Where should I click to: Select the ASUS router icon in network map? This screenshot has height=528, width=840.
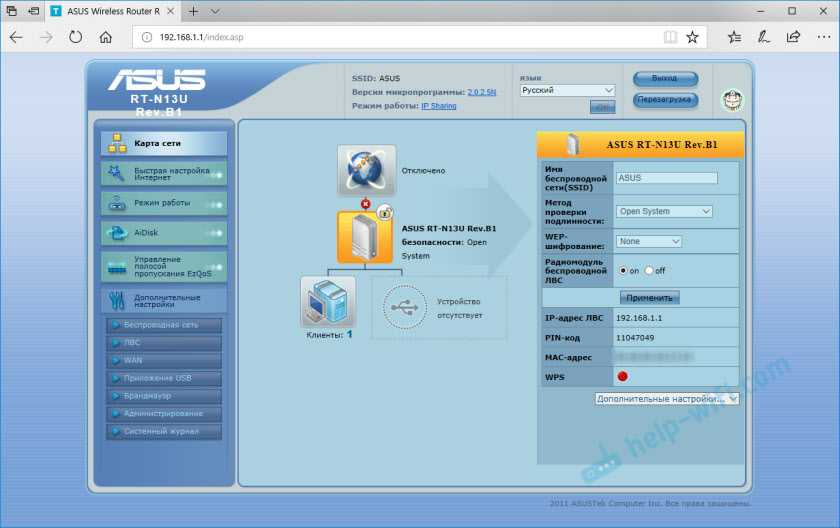(x=365, y=237)
